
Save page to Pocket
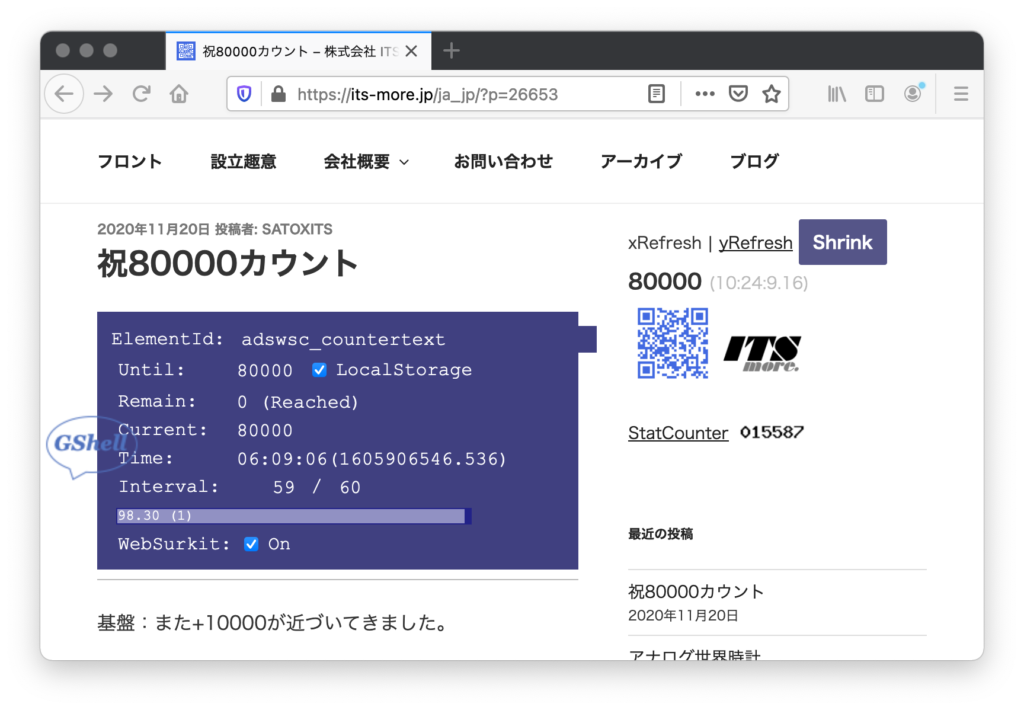(x=738, y=94)
